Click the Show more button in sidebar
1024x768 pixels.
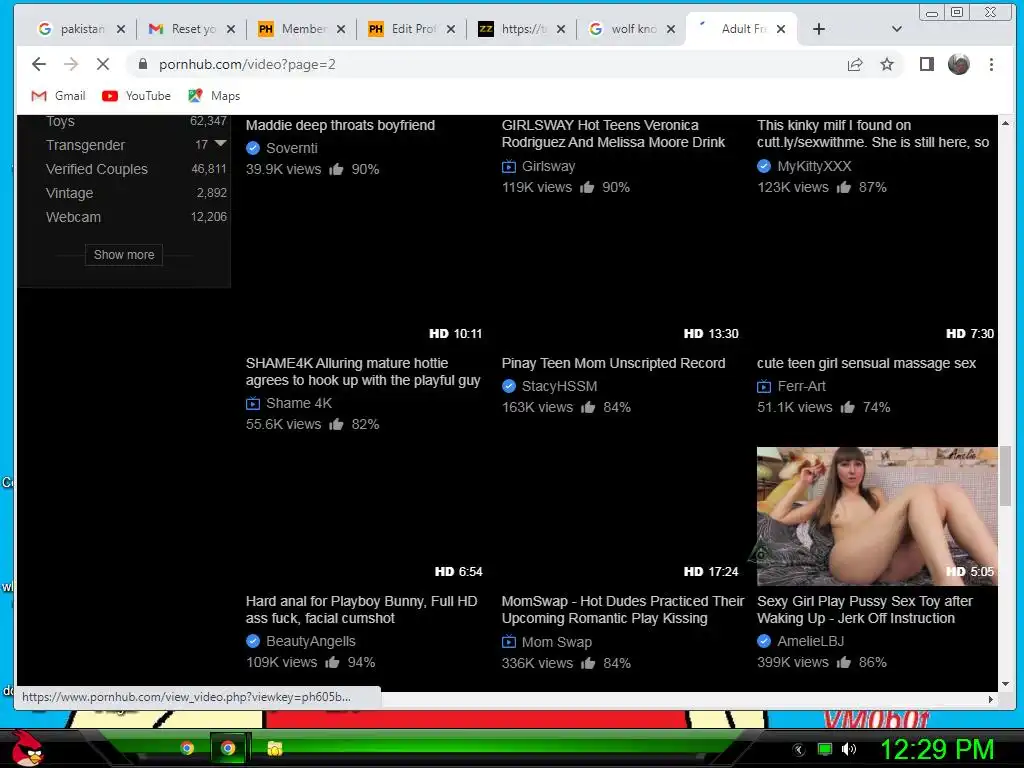pyautogui.click(x=124, y=255)
